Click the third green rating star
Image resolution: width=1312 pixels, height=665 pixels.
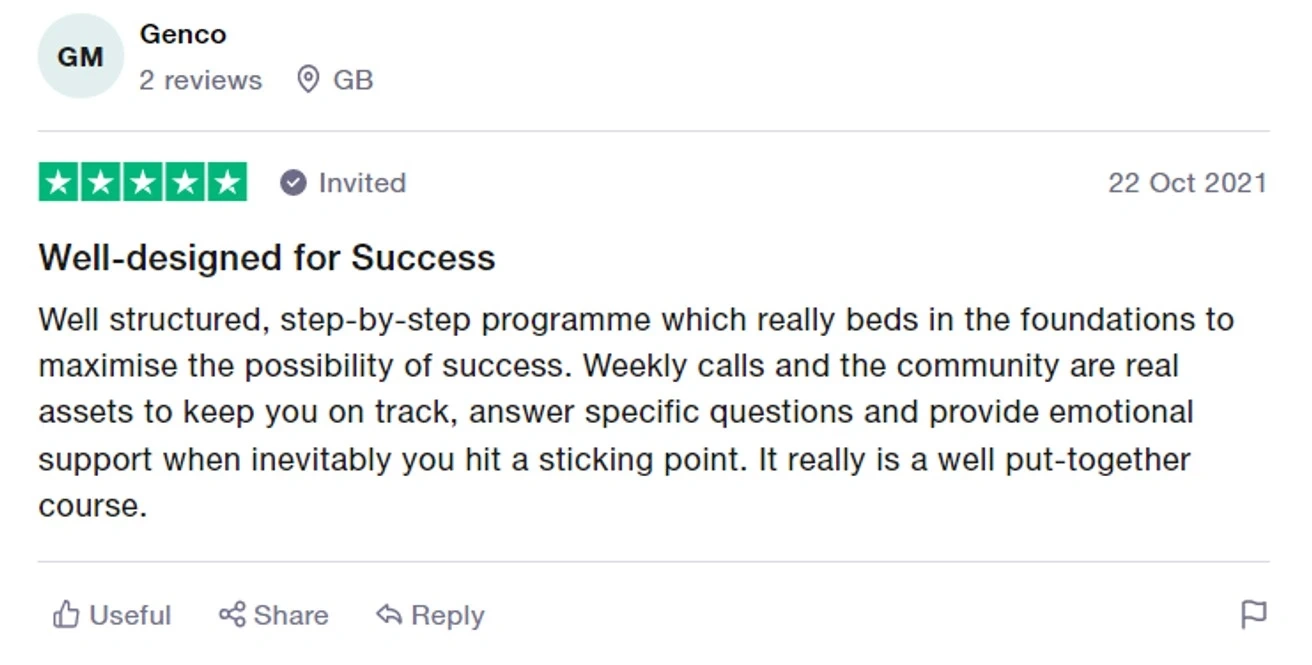[143, 183]
